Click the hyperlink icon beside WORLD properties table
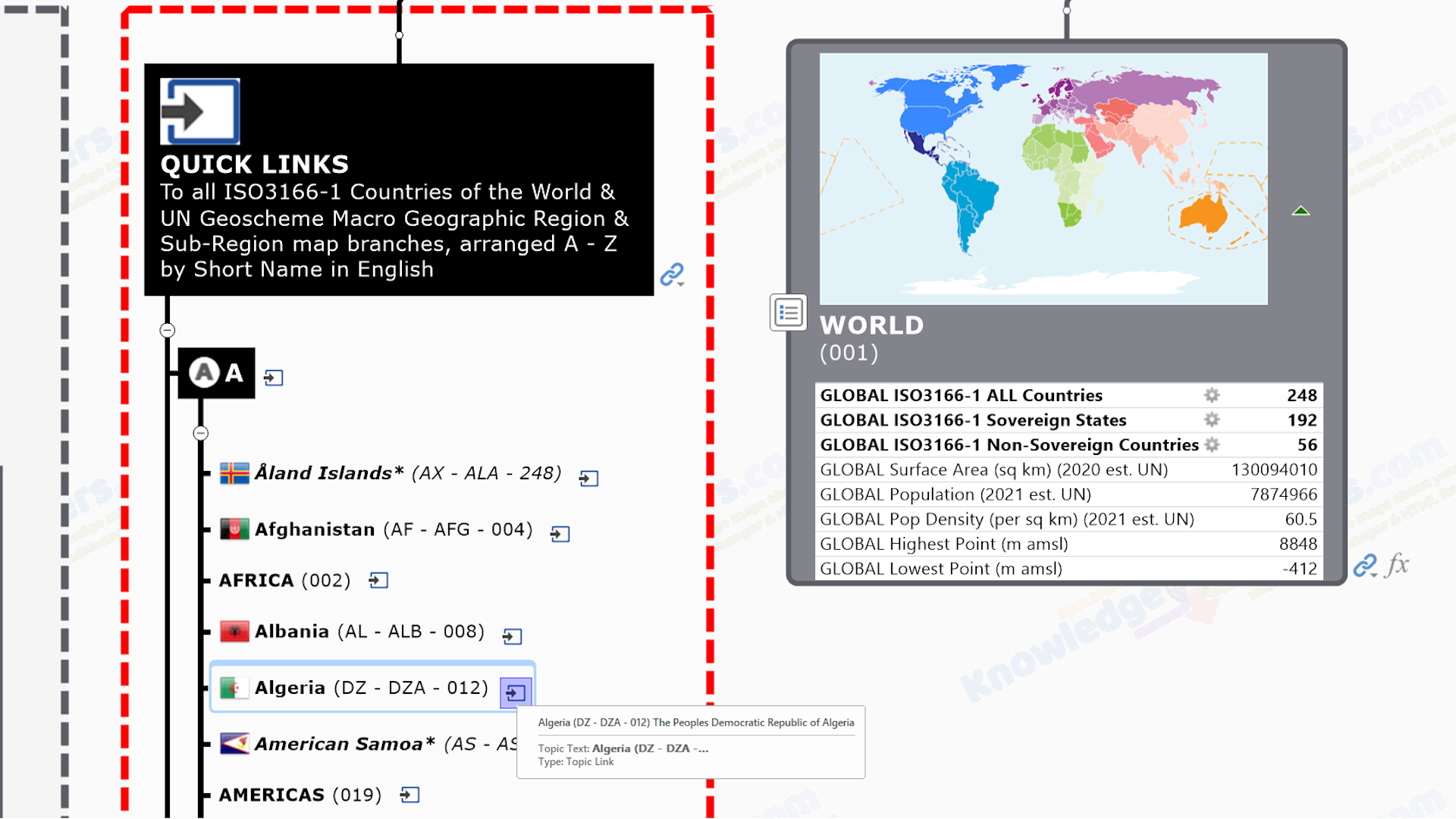 1365,566
